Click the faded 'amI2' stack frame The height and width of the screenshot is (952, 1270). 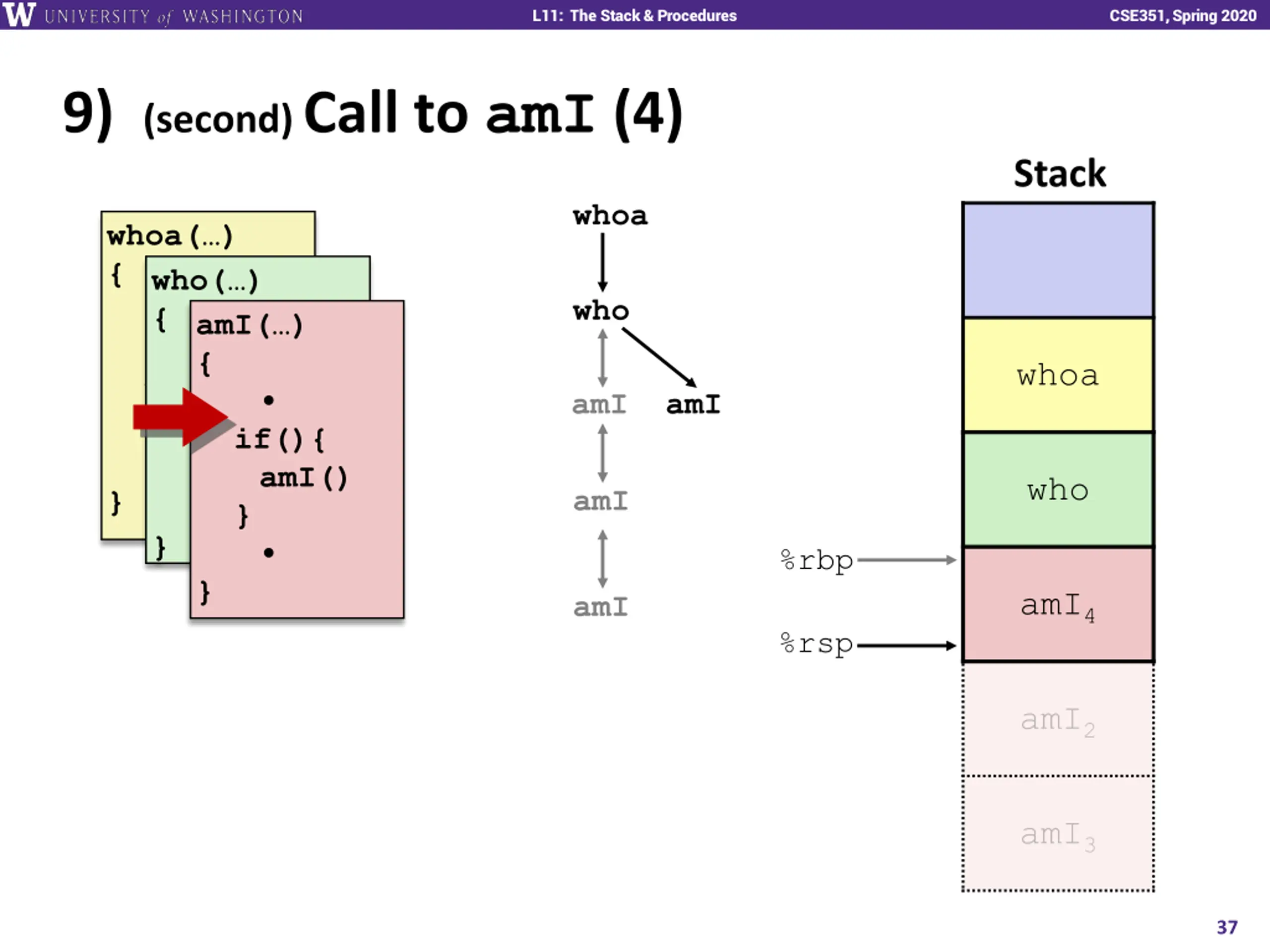pyautogui.click(x=1058, y=719)
